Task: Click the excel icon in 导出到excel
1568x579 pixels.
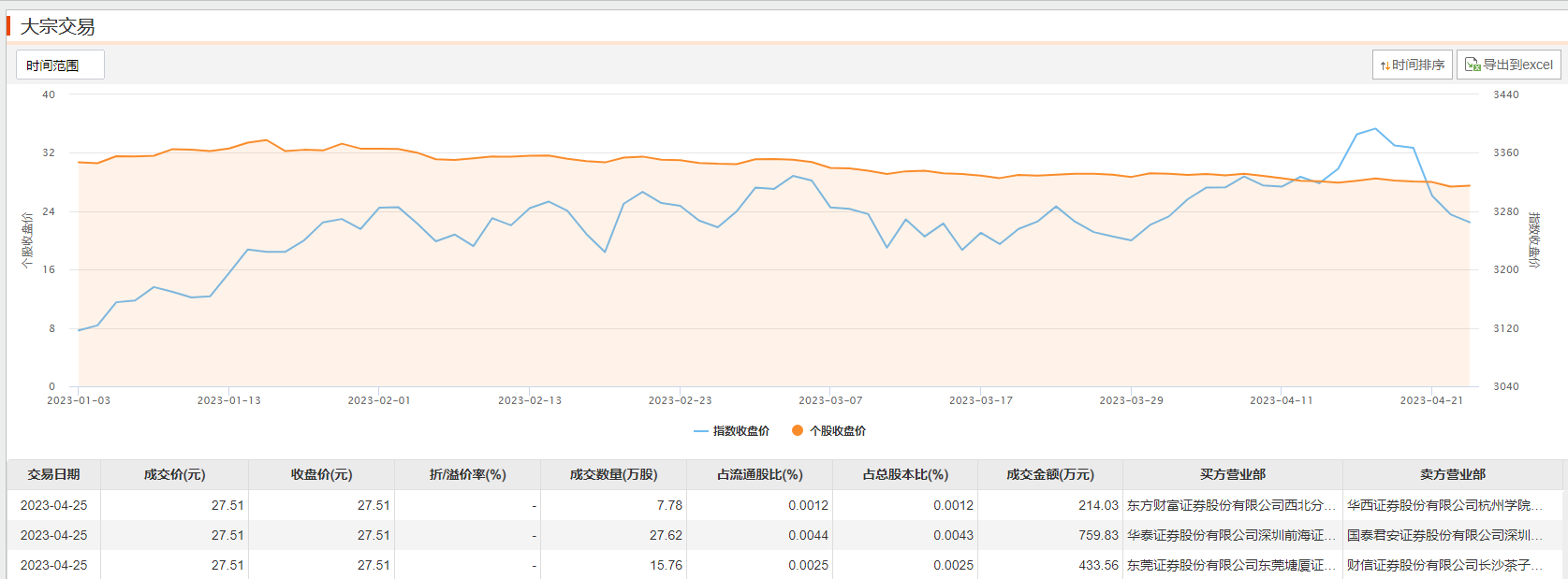Action: click(x=1472, y=65)
